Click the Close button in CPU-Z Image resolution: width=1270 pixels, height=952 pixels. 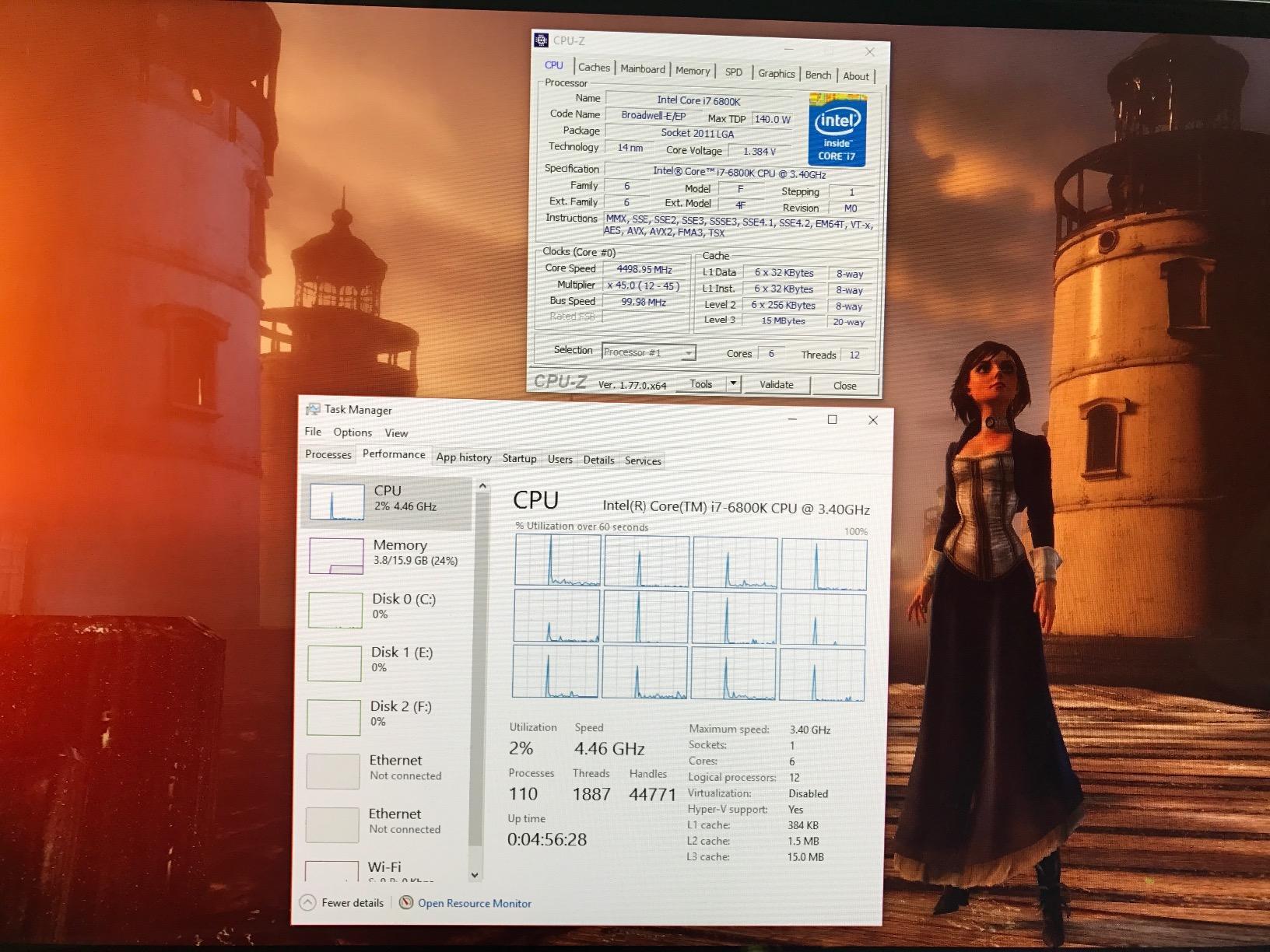844,386
